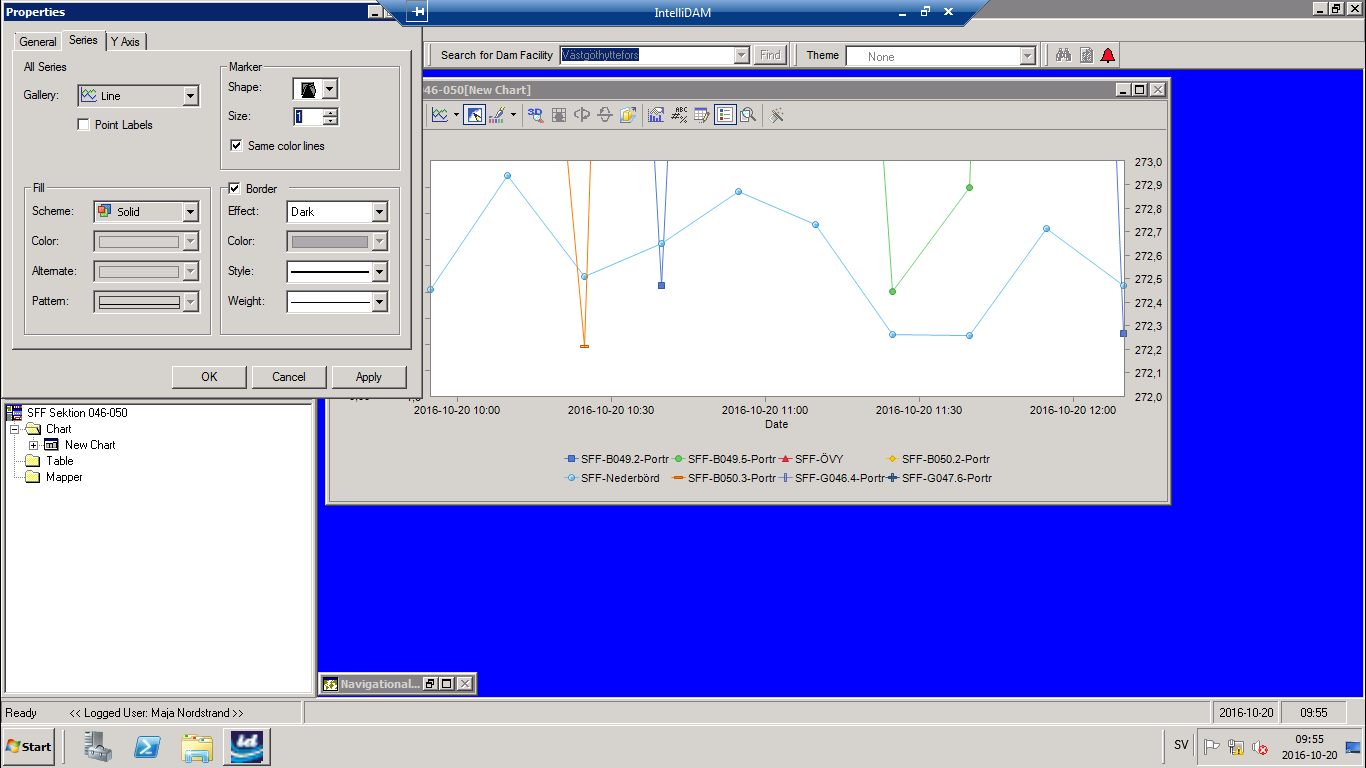1366x768 pixels.
Task: Open chart properties wand icon
Action: pyautogui.click(x=777, y=115)
